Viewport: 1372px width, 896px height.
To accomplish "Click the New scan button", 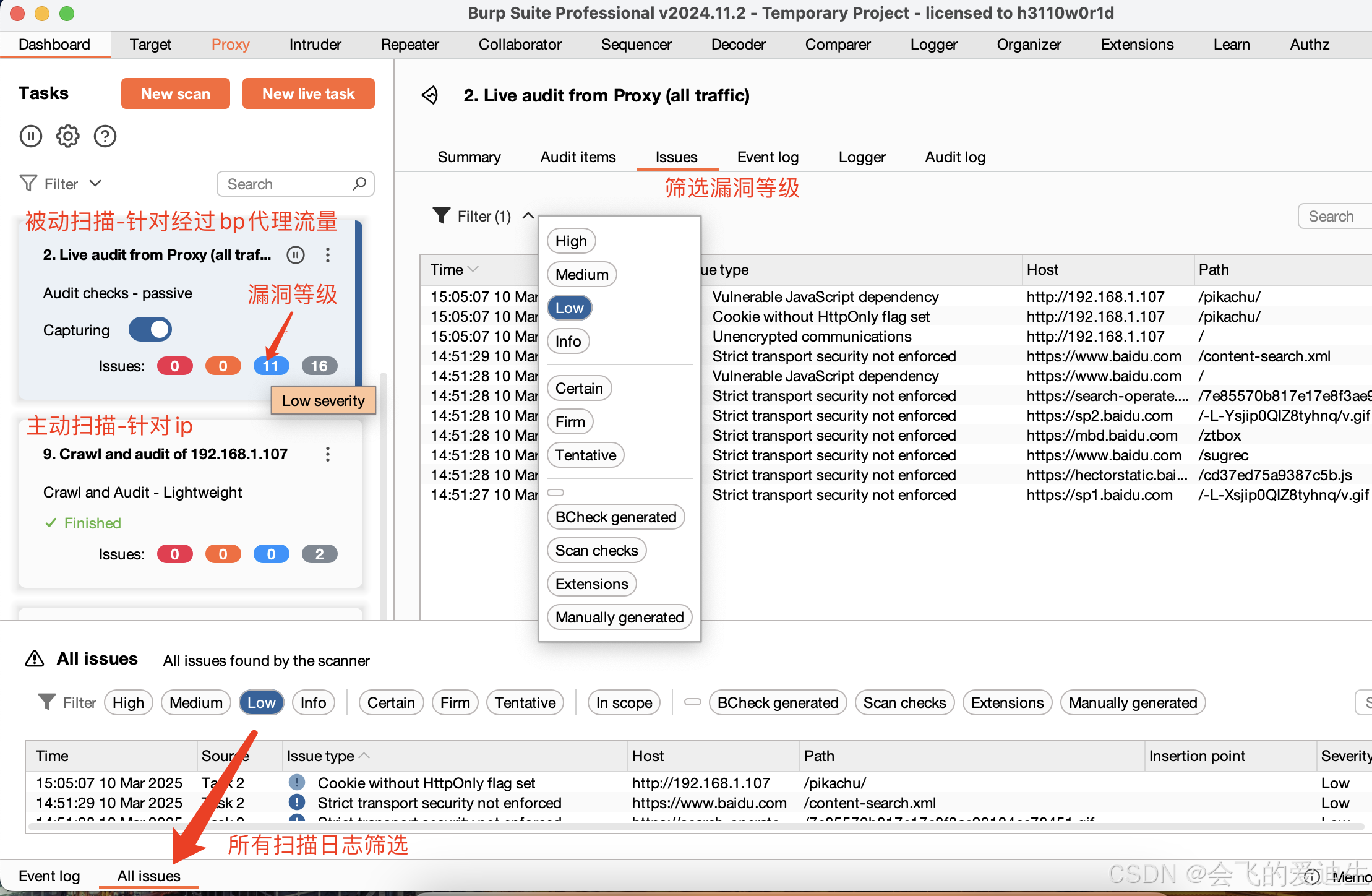I will [x=176, y=93].
